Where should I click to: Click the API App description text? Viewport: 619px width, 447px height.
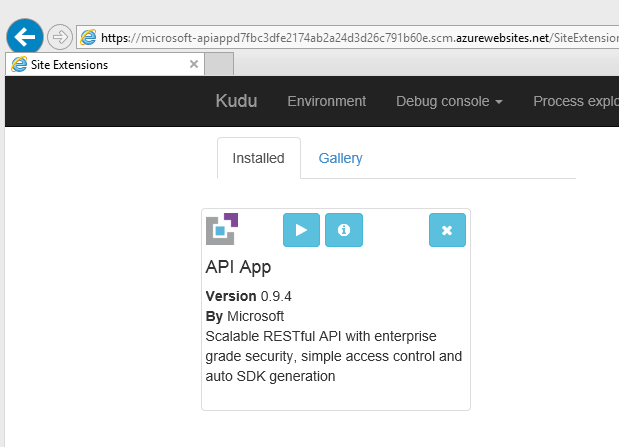(334, 356)
